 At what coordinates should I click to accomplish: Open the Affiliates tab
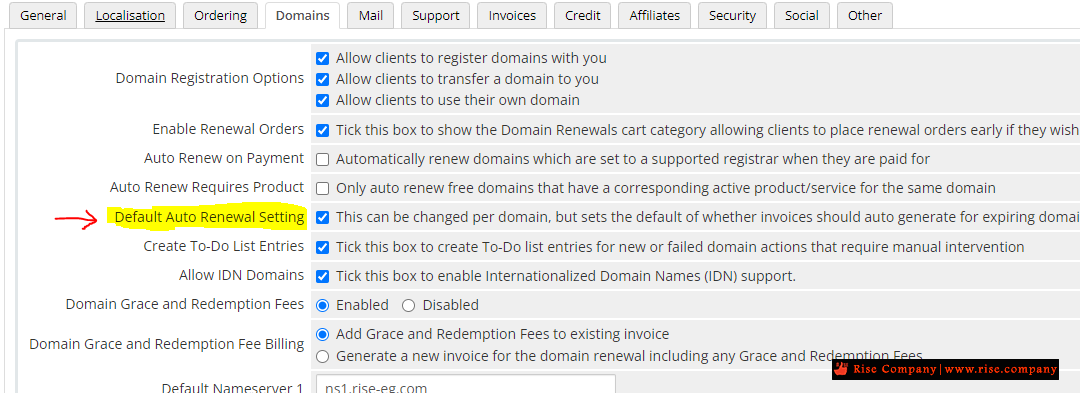pos(654,15)
